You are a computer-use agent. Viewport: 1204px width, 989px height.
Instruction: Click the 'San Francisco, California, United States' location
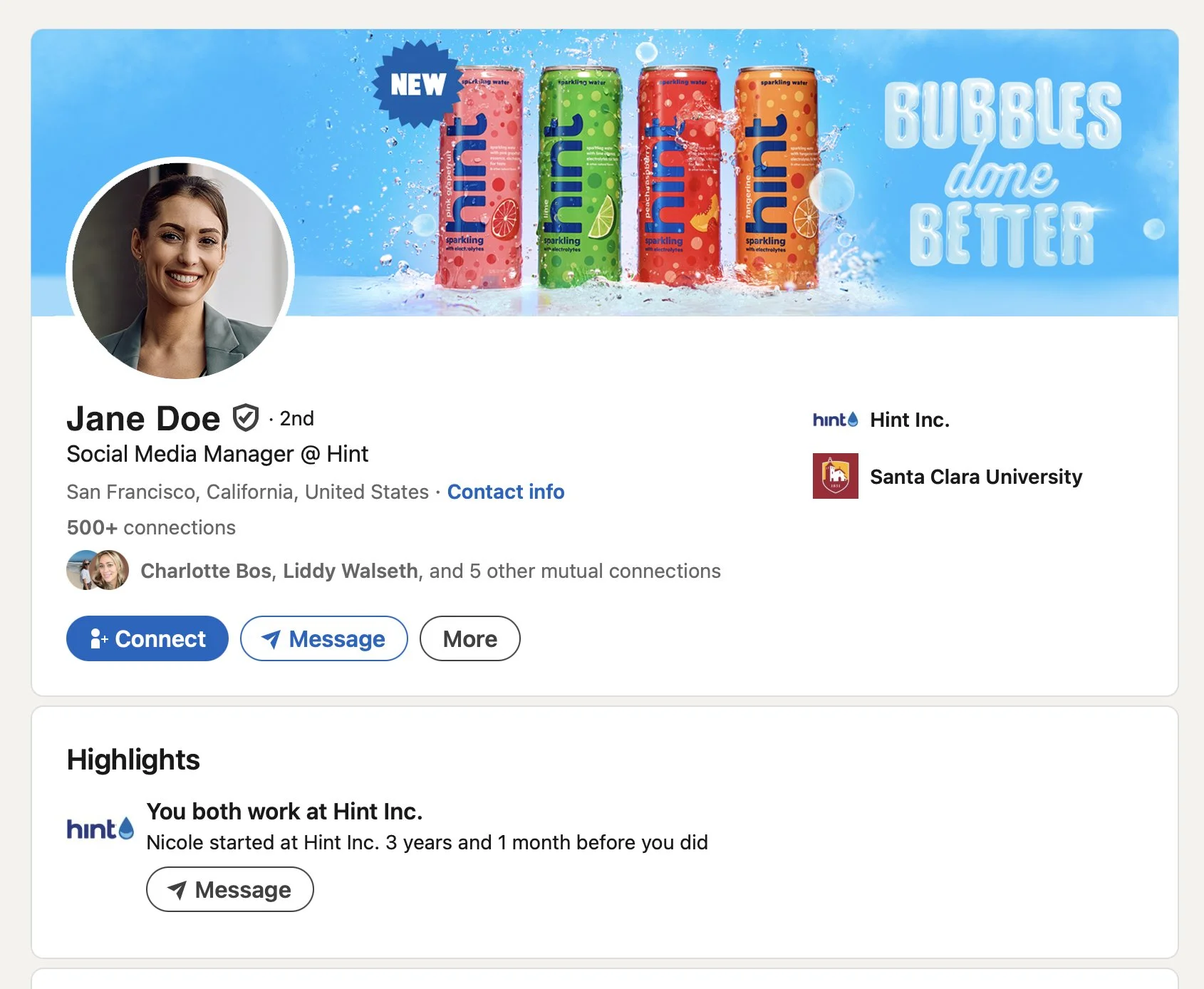[x=247, y=492]
